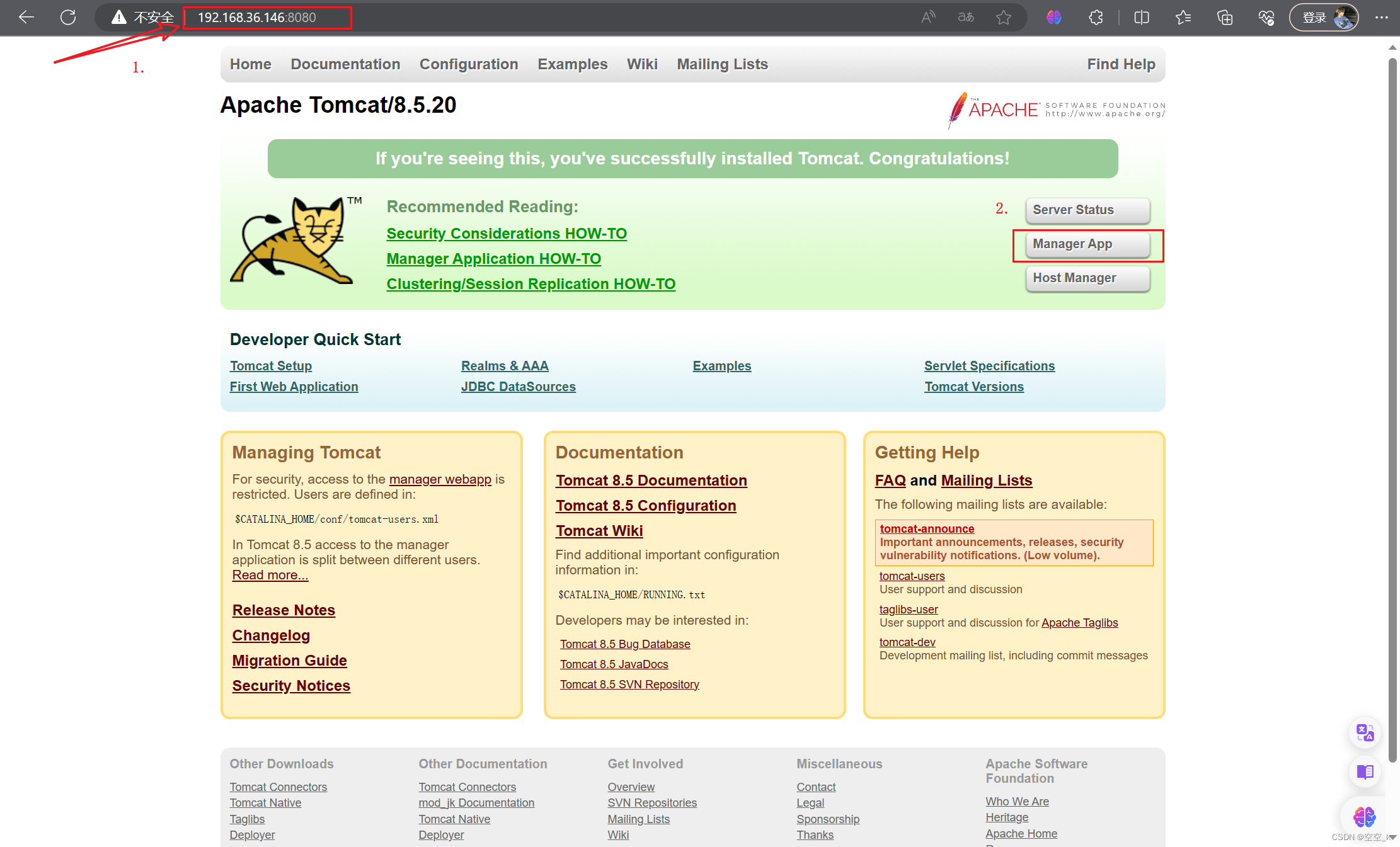The image size is (1400, 847).
Task: Open Tomcat Versions link
Action: pos(974,387)
